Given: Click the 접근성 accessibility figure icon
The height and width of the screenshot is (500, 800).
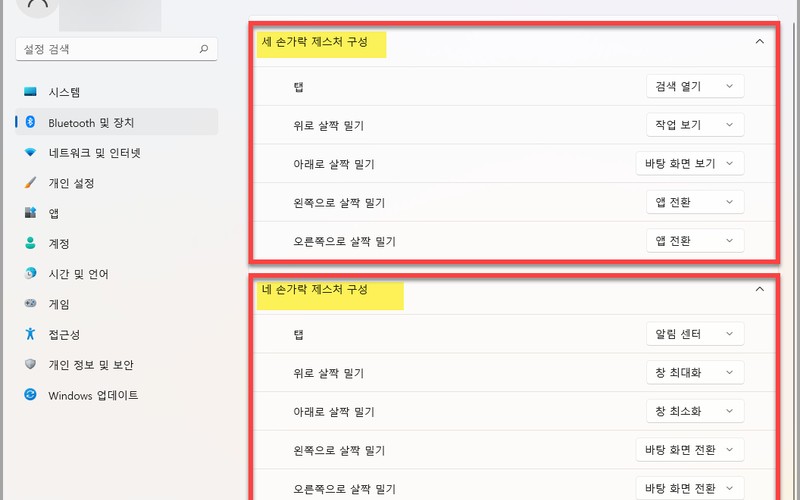Looking at the screenshot, I should (x=30, y=334).
